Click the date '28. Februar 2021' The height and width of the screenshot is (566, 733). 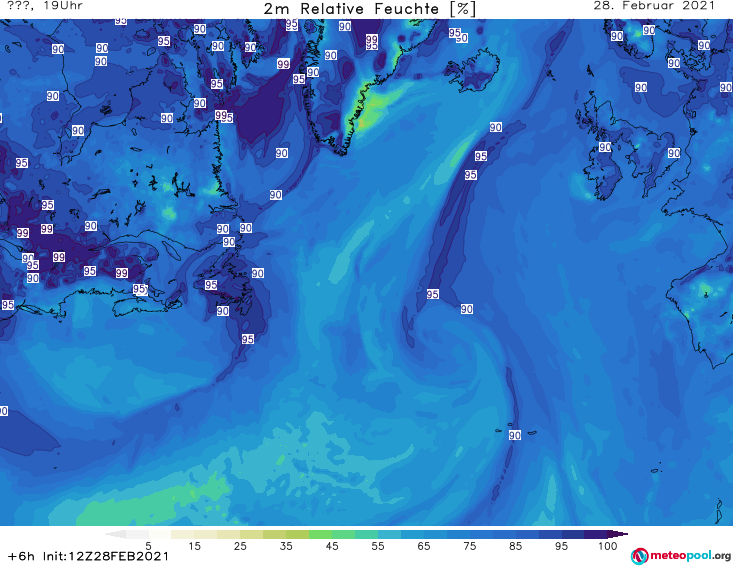(x=654, y=6)
